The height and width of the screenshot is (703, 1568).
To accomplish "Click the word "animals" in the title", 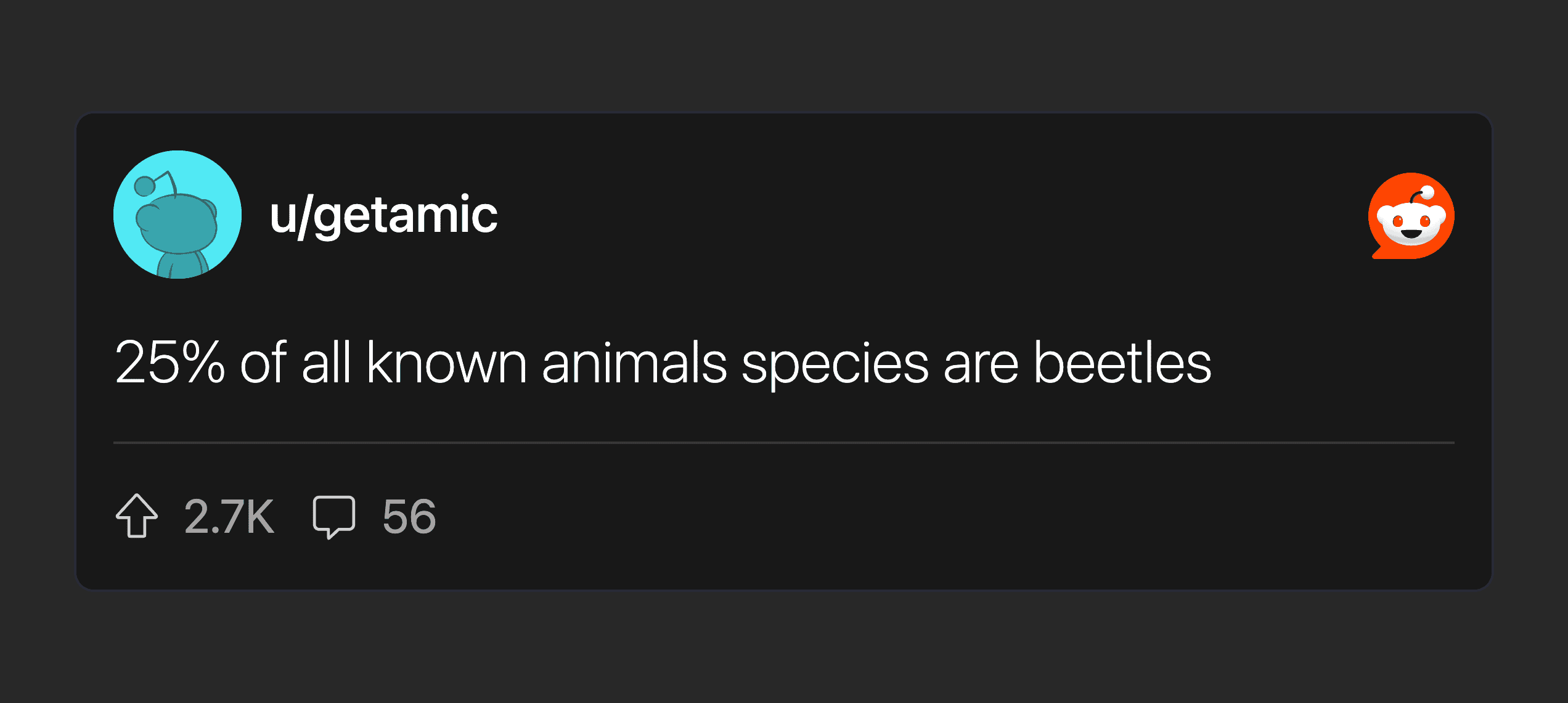I will (x=634, y=363).
